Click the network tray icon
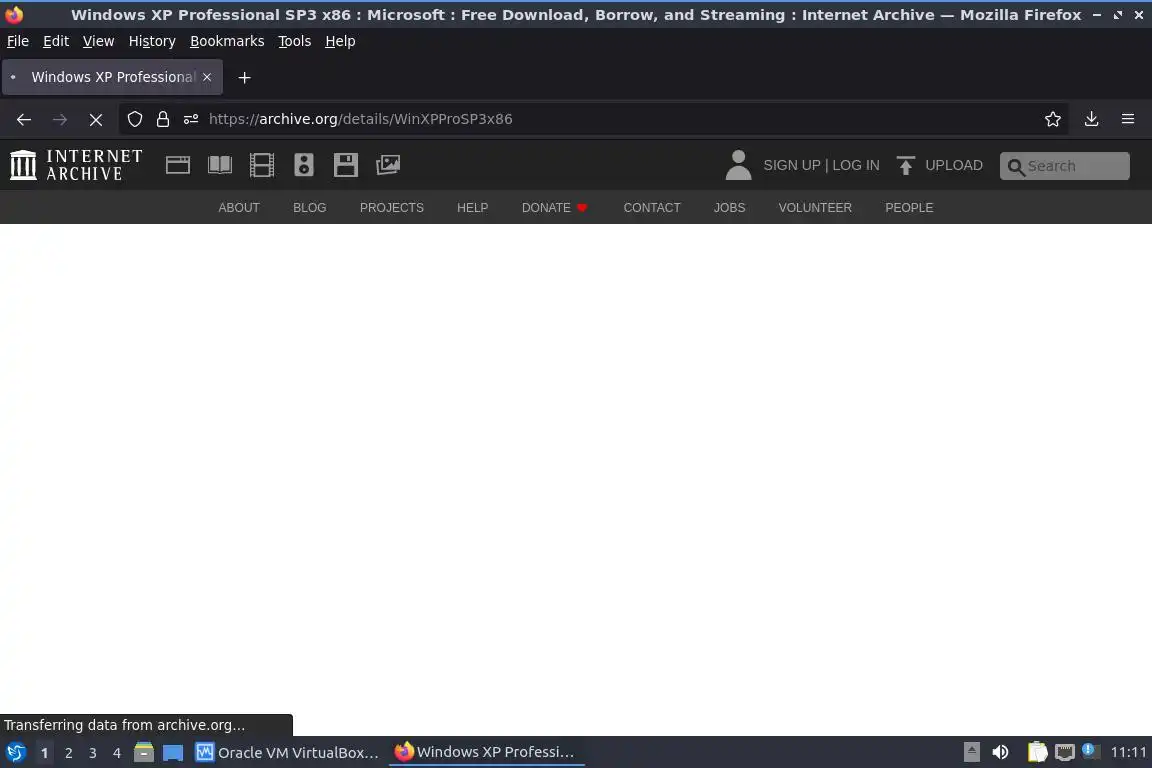The height and width of the screenshot is (768, 1152). (1065, 753)
